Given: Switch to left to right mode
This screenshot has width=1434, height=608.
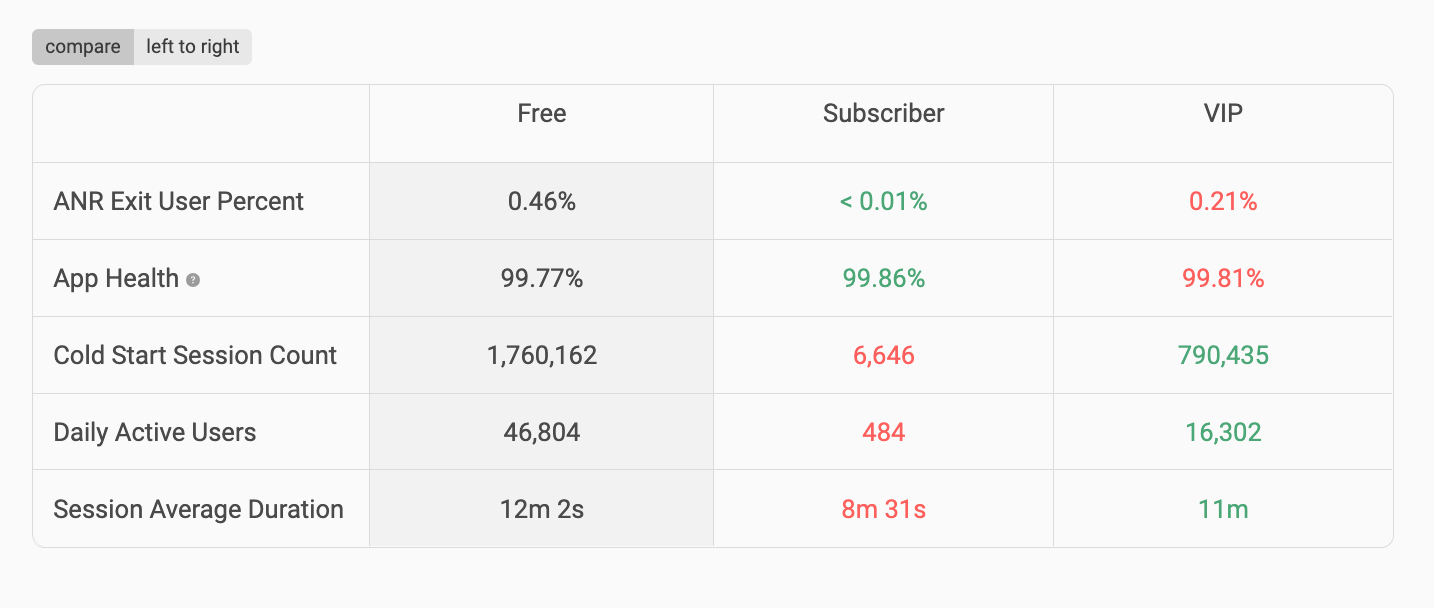Looking at the screenshot, I should tap(193, 47).
